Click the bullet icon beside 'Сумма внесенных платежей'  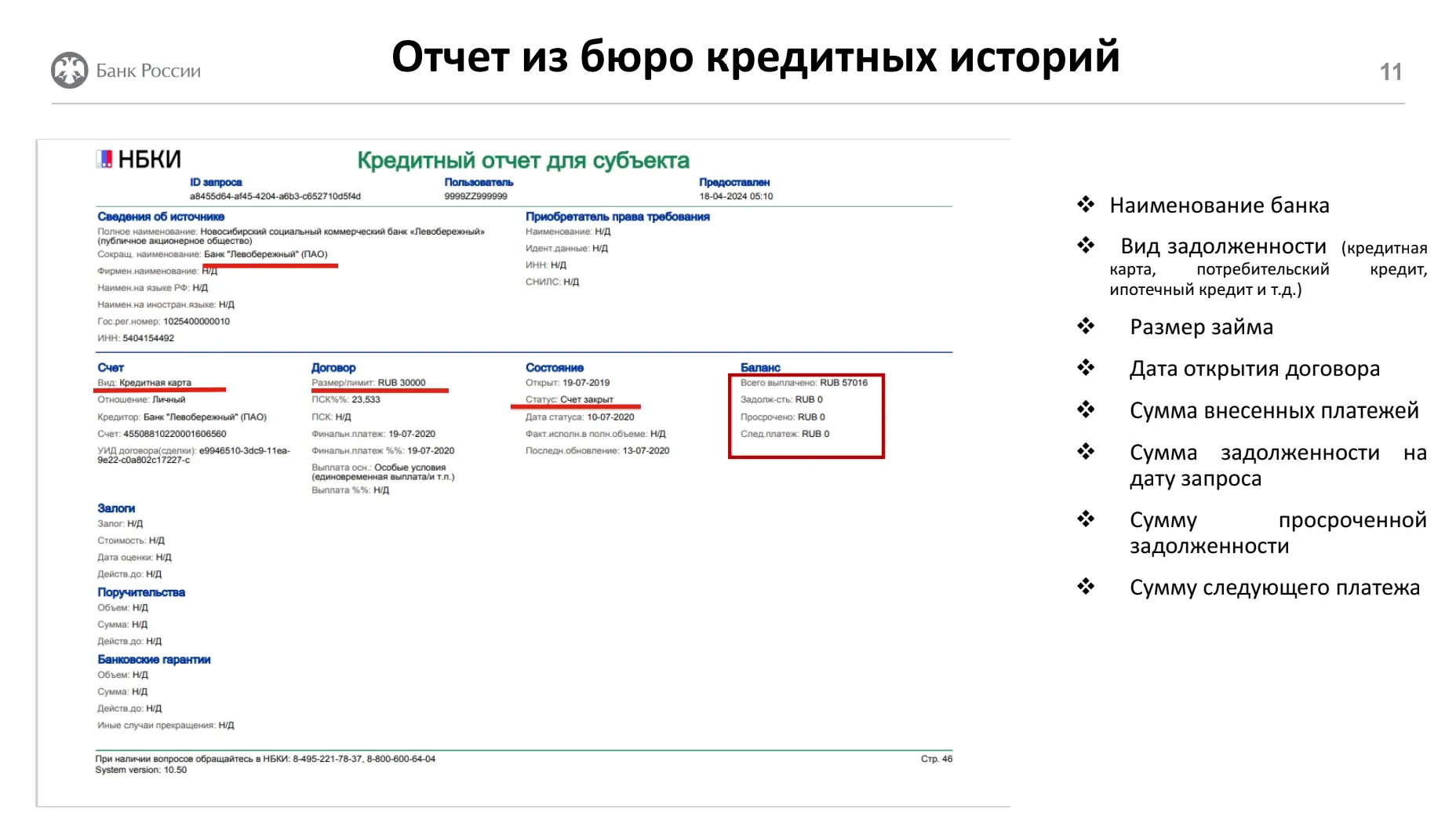click(1086, 409)
